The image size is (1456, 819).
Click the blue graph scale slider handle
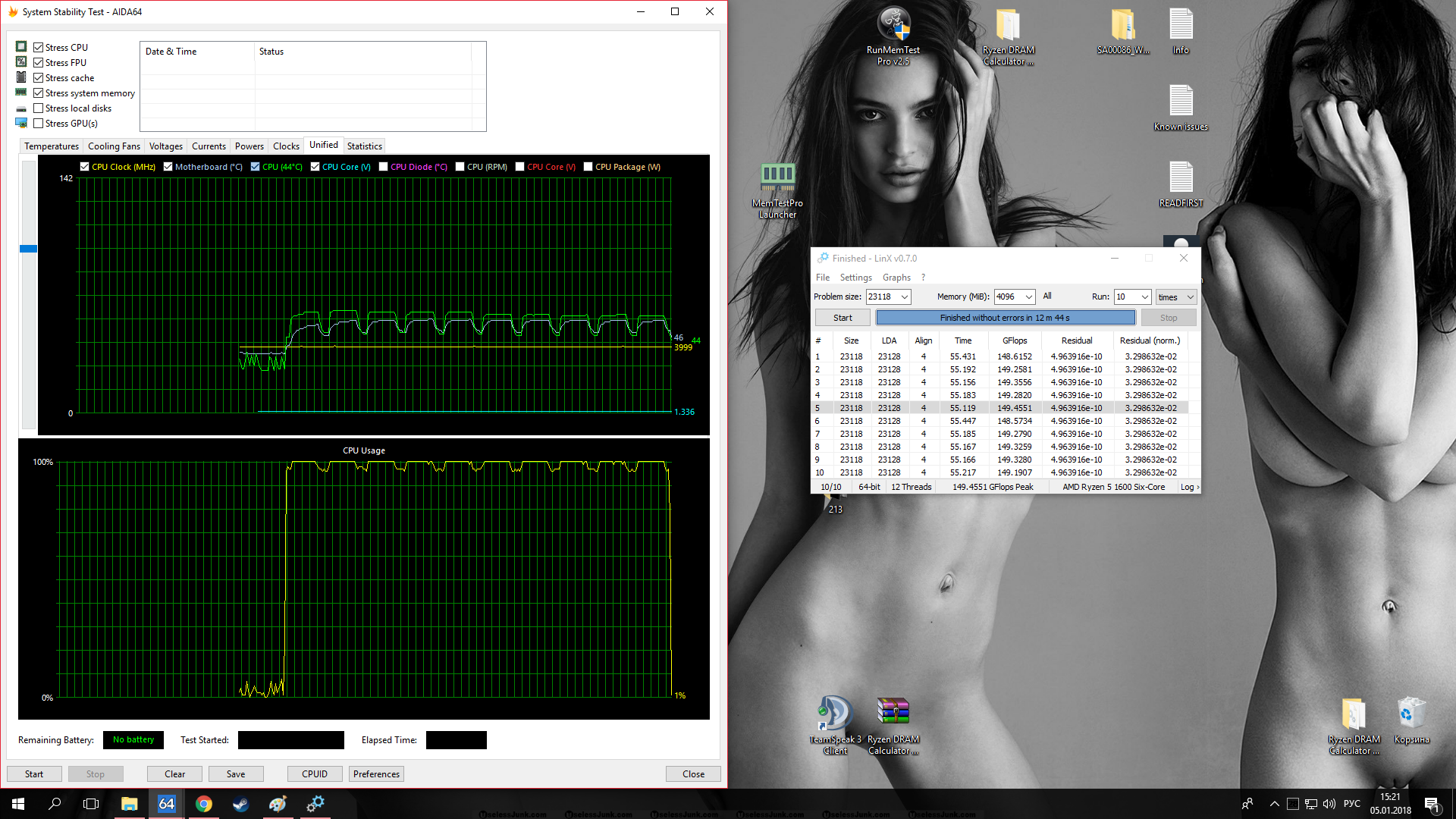tap(28, 249)
